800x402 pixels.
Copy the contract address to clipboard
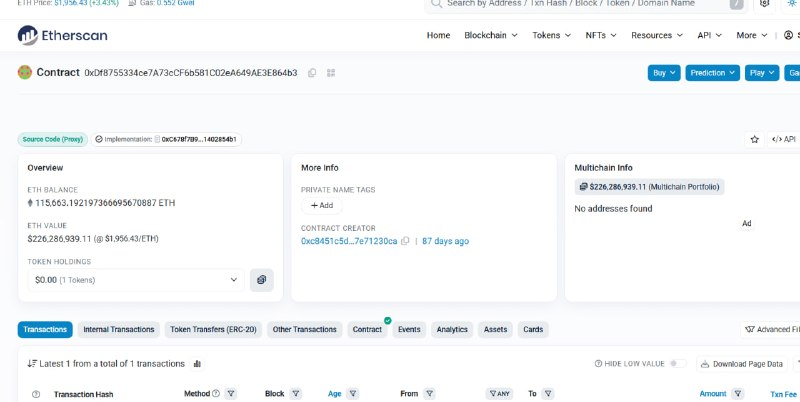[312, 73]
